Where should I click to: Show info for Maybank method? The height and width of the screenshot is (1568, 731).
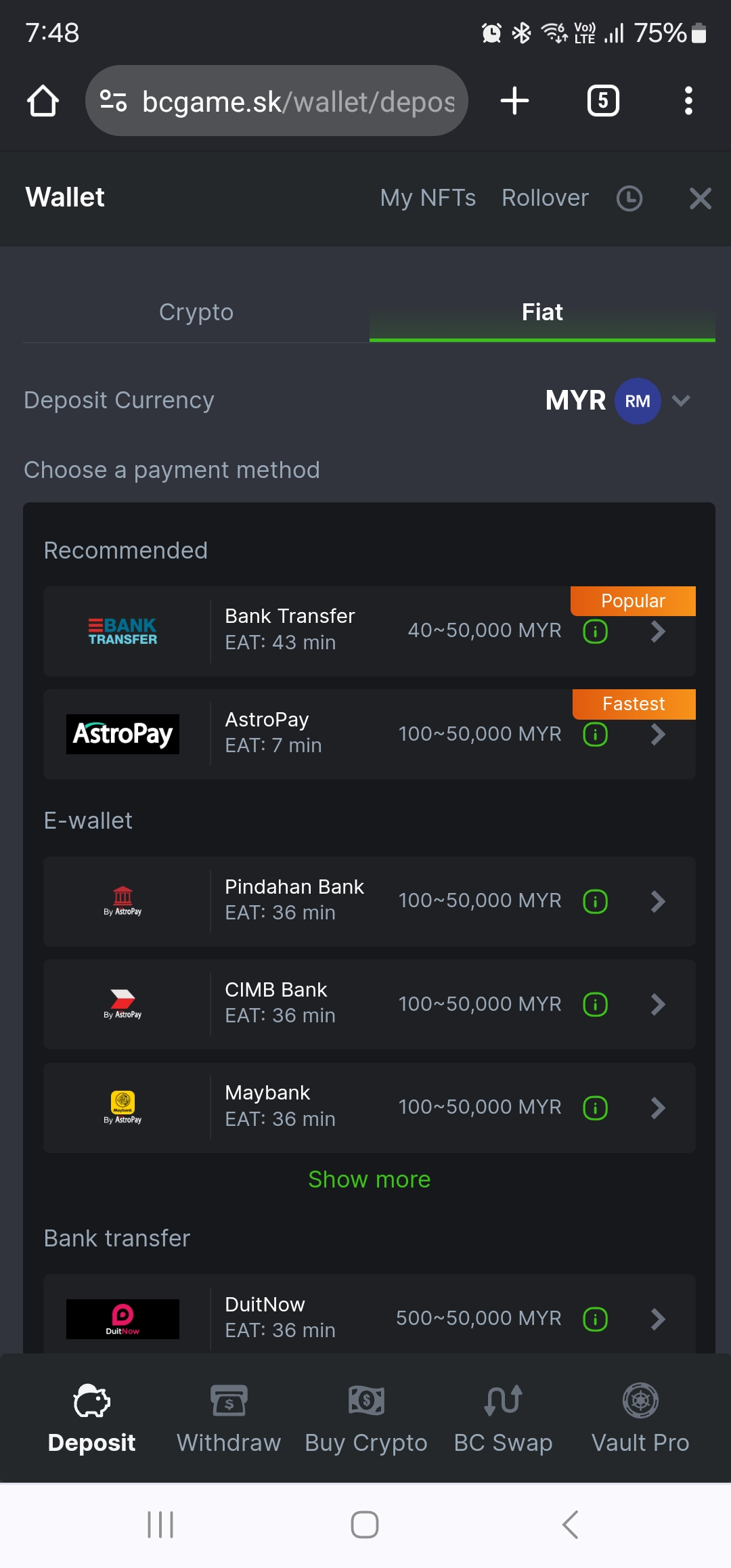(596, 1108)
